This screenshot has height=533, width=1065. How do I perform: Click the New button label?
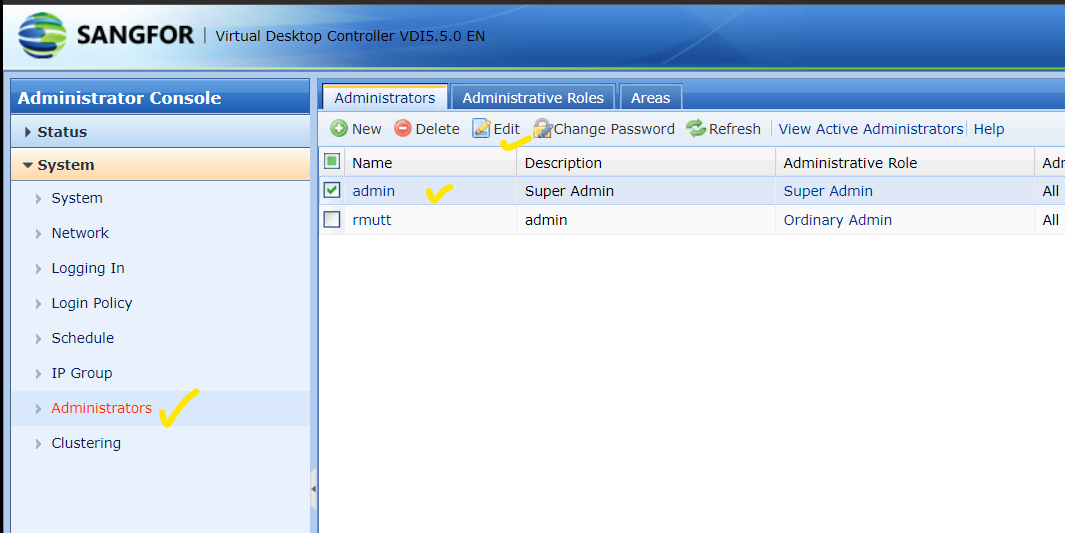[367, 129]
